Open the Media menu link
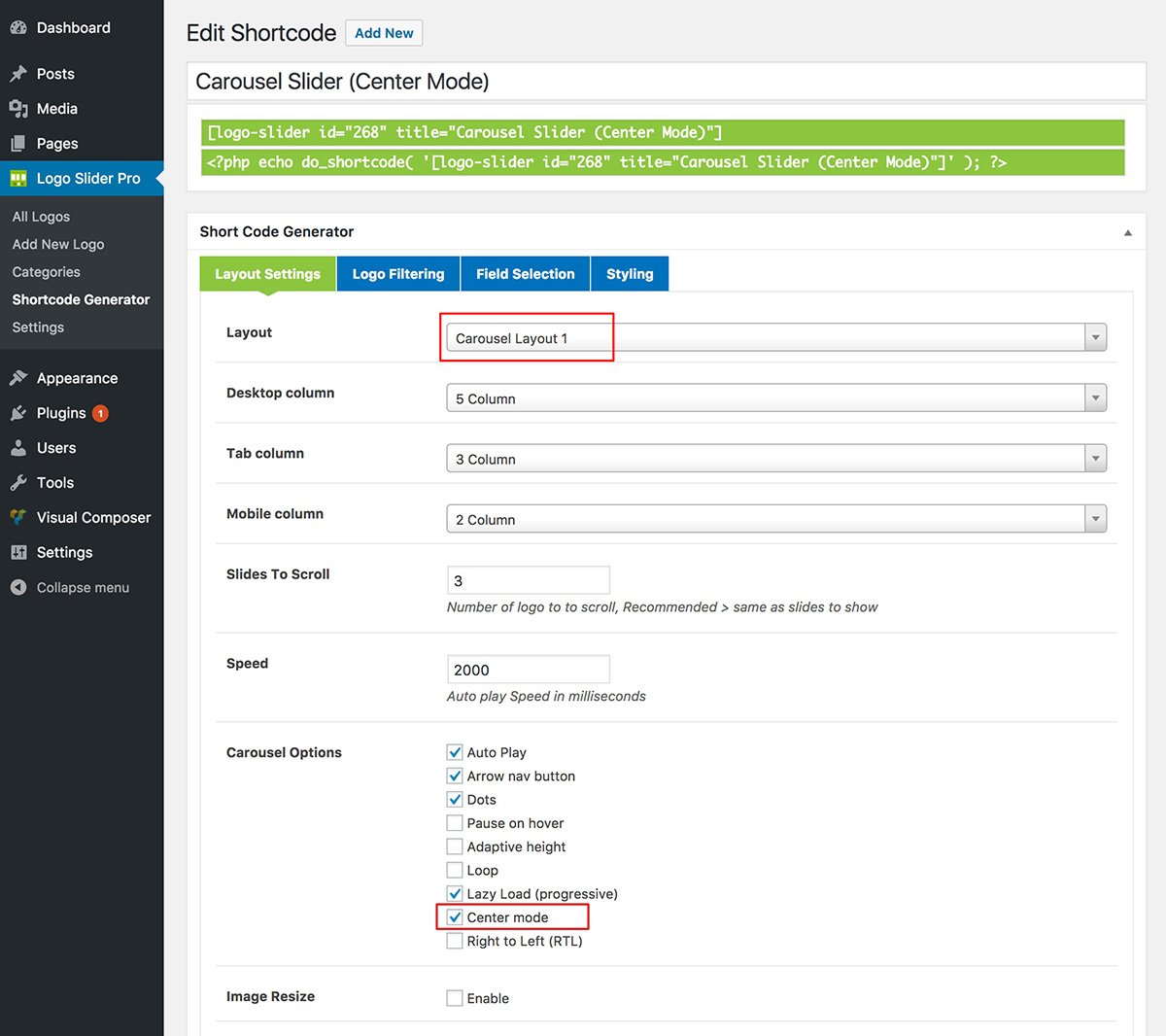Screen dimensions: 1166x1036 57,109
